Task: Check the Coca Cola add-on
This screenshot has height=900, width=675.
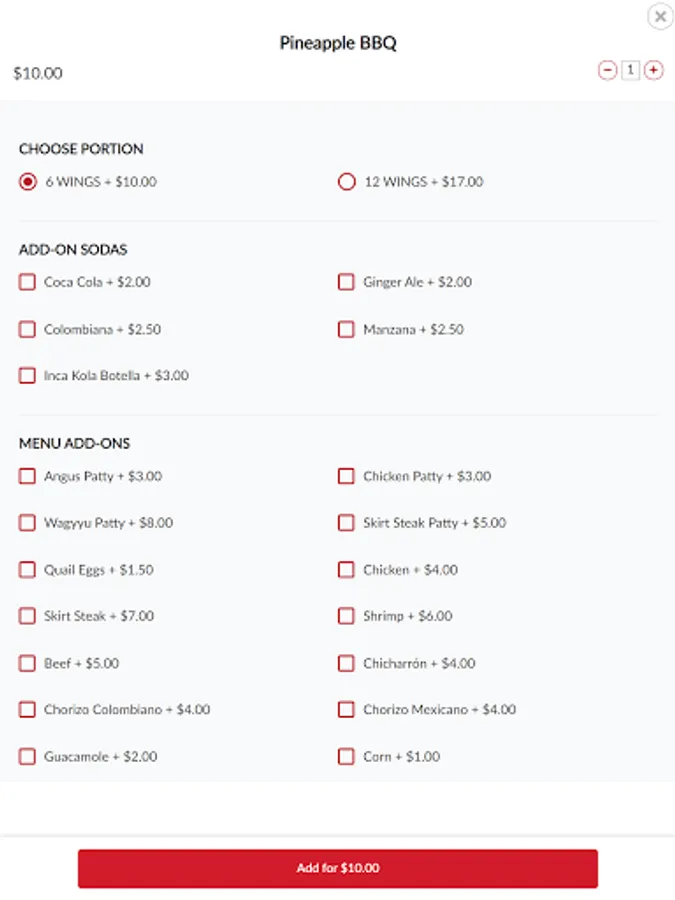Action: pyautogui.click(x=27, y=282)
